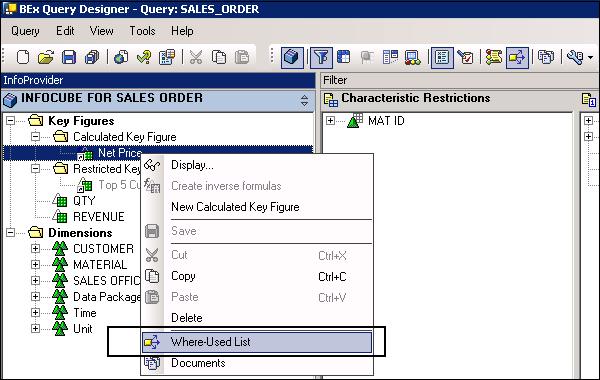Image resolution: width=600 pixels, height=380 pixels.
Task: Choose Display... from the context menu
Action: point(257,165)
